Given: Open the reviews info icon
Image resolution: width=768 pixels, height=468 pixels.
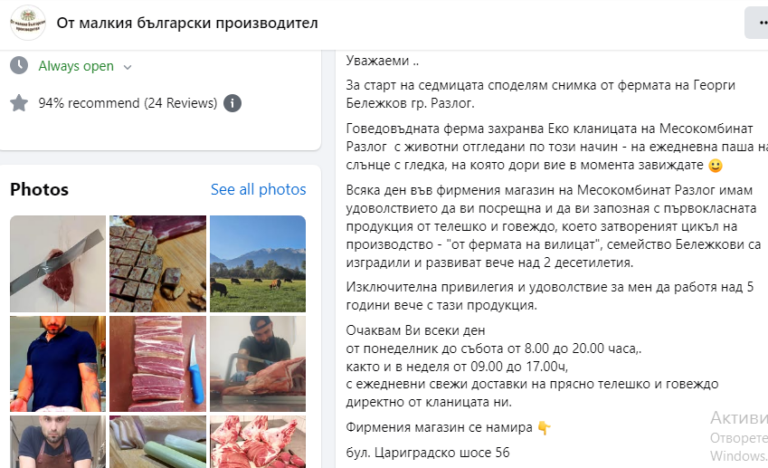Looking at the screenshot, I should (x=232, y=103).
